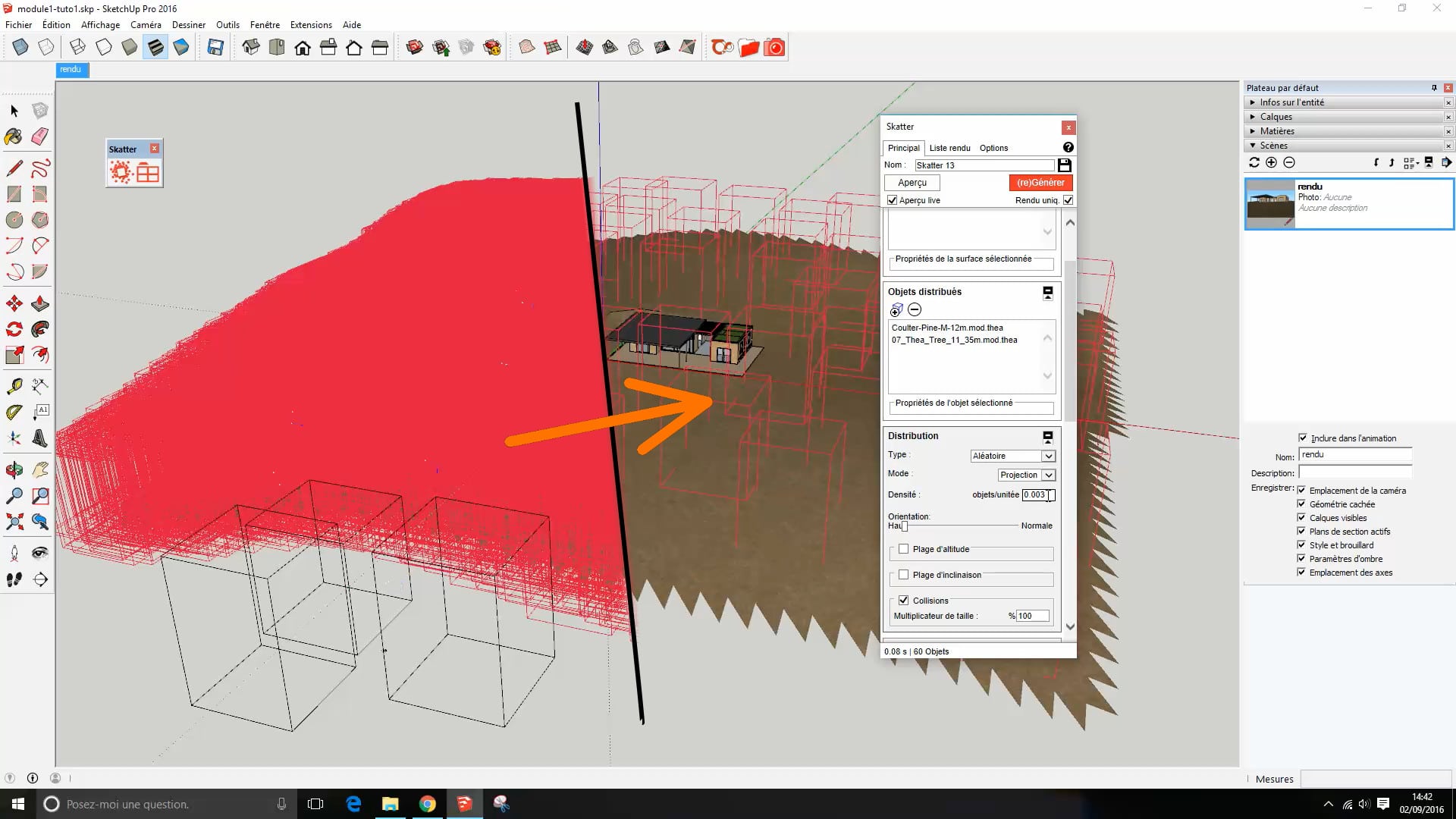Toggle Emplacement de la caméra checkbox
The height and width of the screenshot is (819, 1456).
[1301, 490]
